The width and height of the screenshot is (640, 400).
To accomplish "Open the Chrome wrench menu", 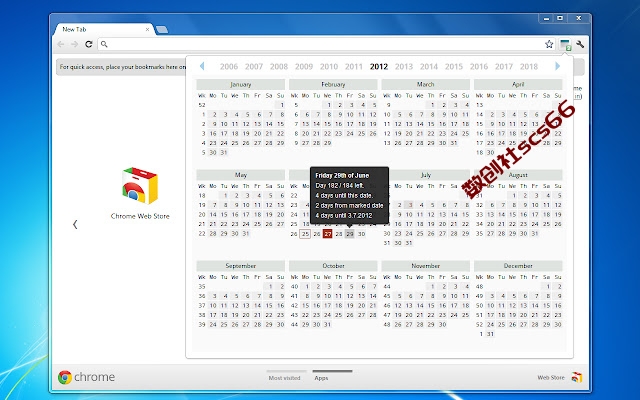I will pos(580,44).
